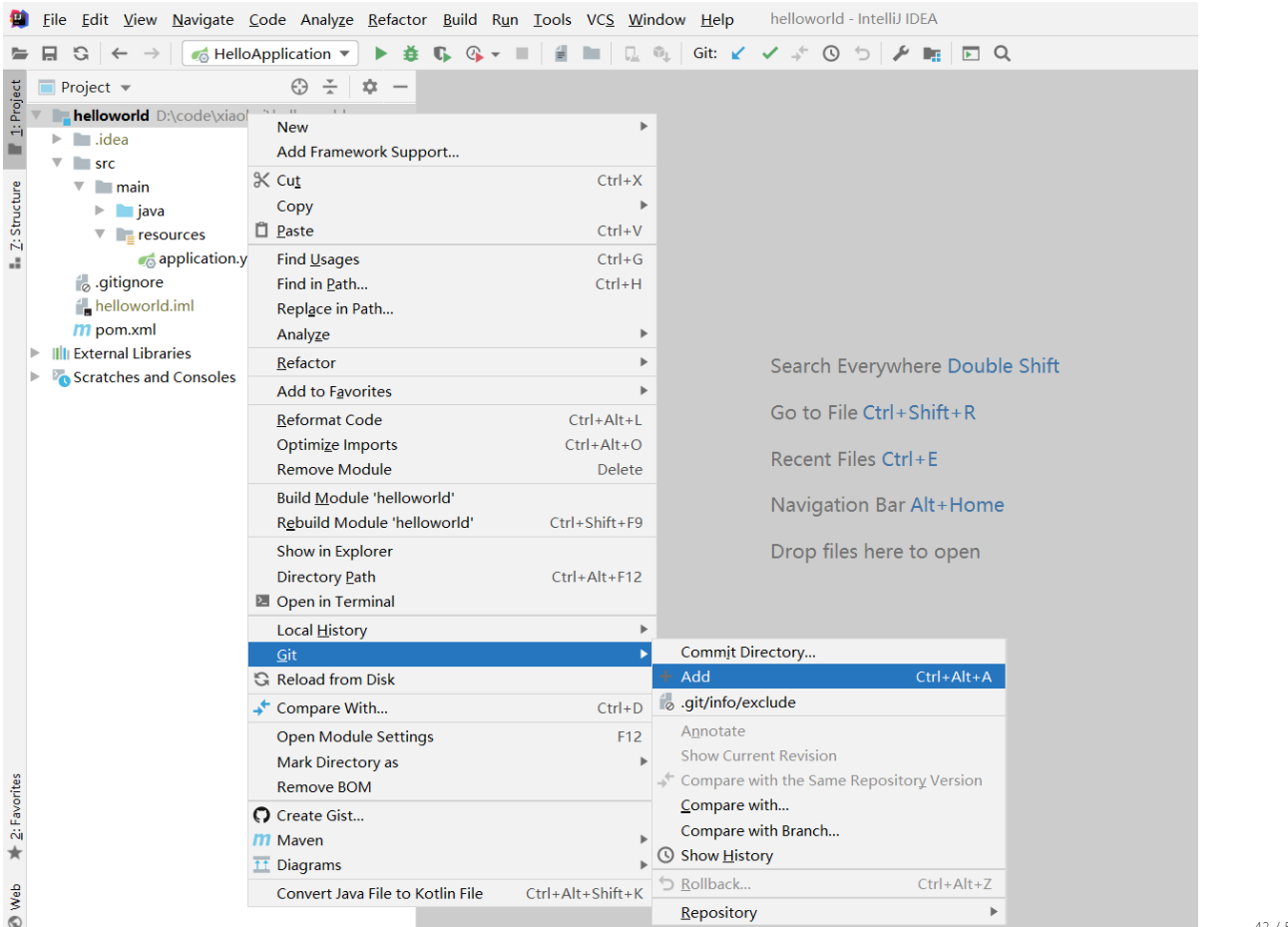Click Git Update Project blue arrow
The height and width of the screenshot is (927, 1288).
[738, 54]
